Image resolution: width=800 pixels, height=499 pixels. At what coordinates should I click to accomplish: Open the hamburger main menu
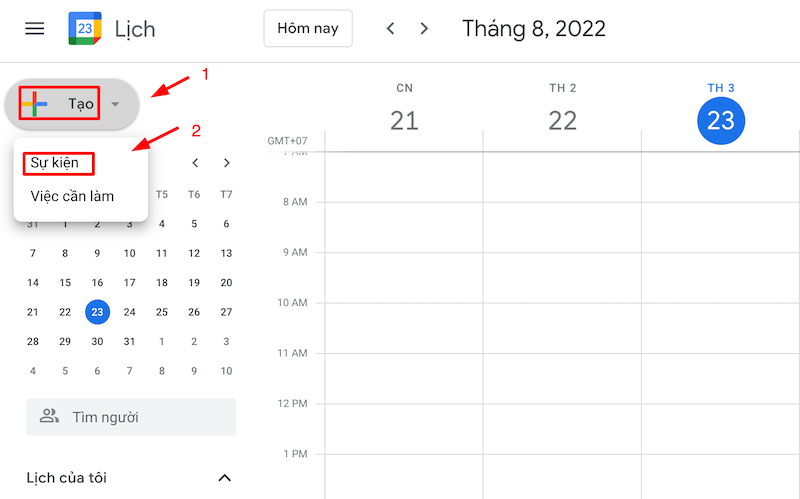point(35,28)
